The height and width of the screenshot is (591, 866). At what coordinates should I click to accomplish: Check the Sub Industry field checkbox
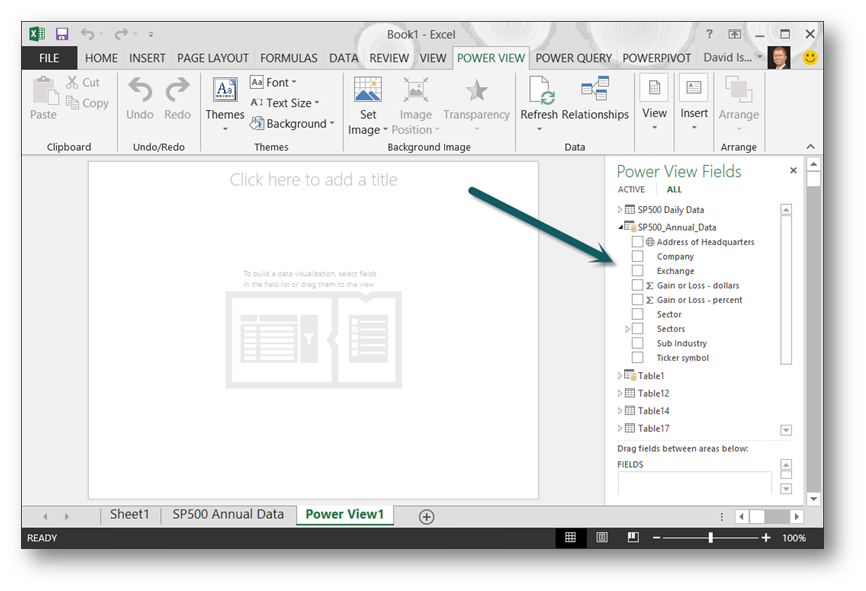pos(637,343)
